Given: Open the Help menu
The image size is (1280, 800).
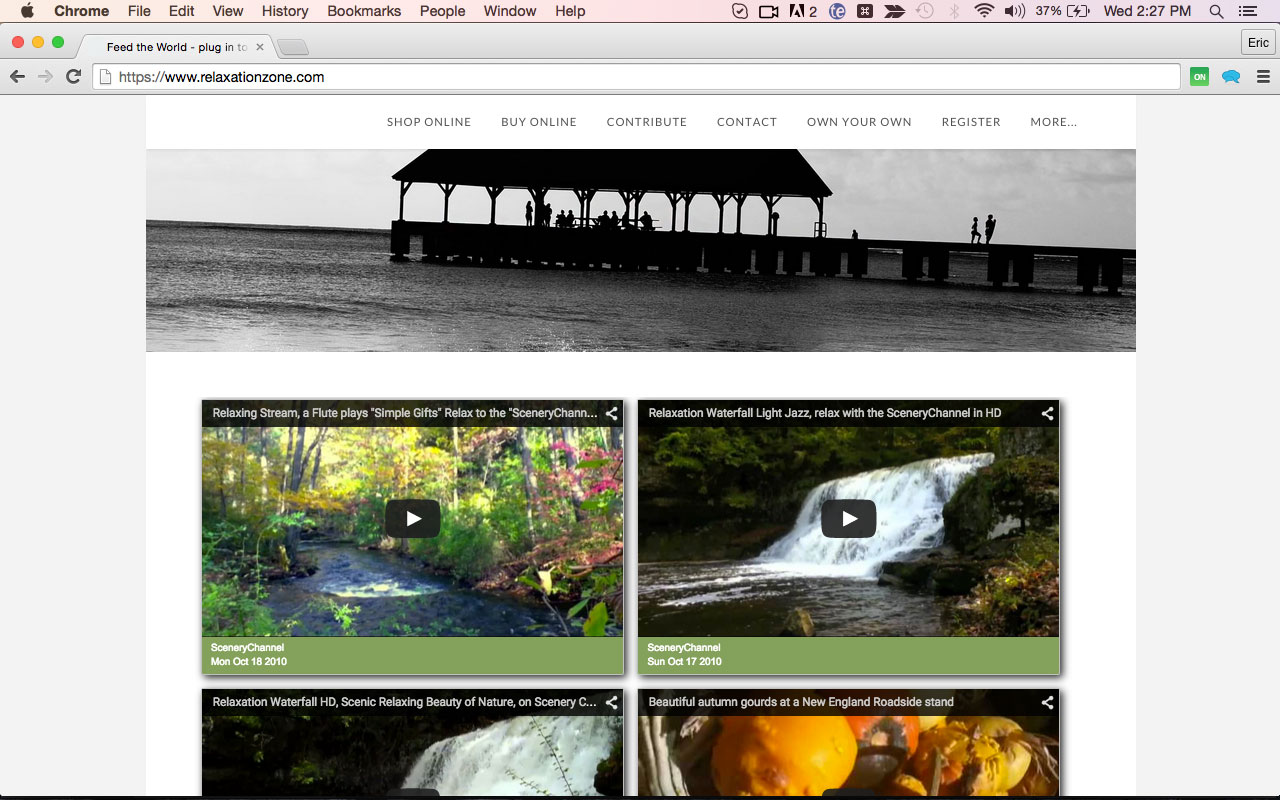Looking at the screenshot, I should [570, 11].
